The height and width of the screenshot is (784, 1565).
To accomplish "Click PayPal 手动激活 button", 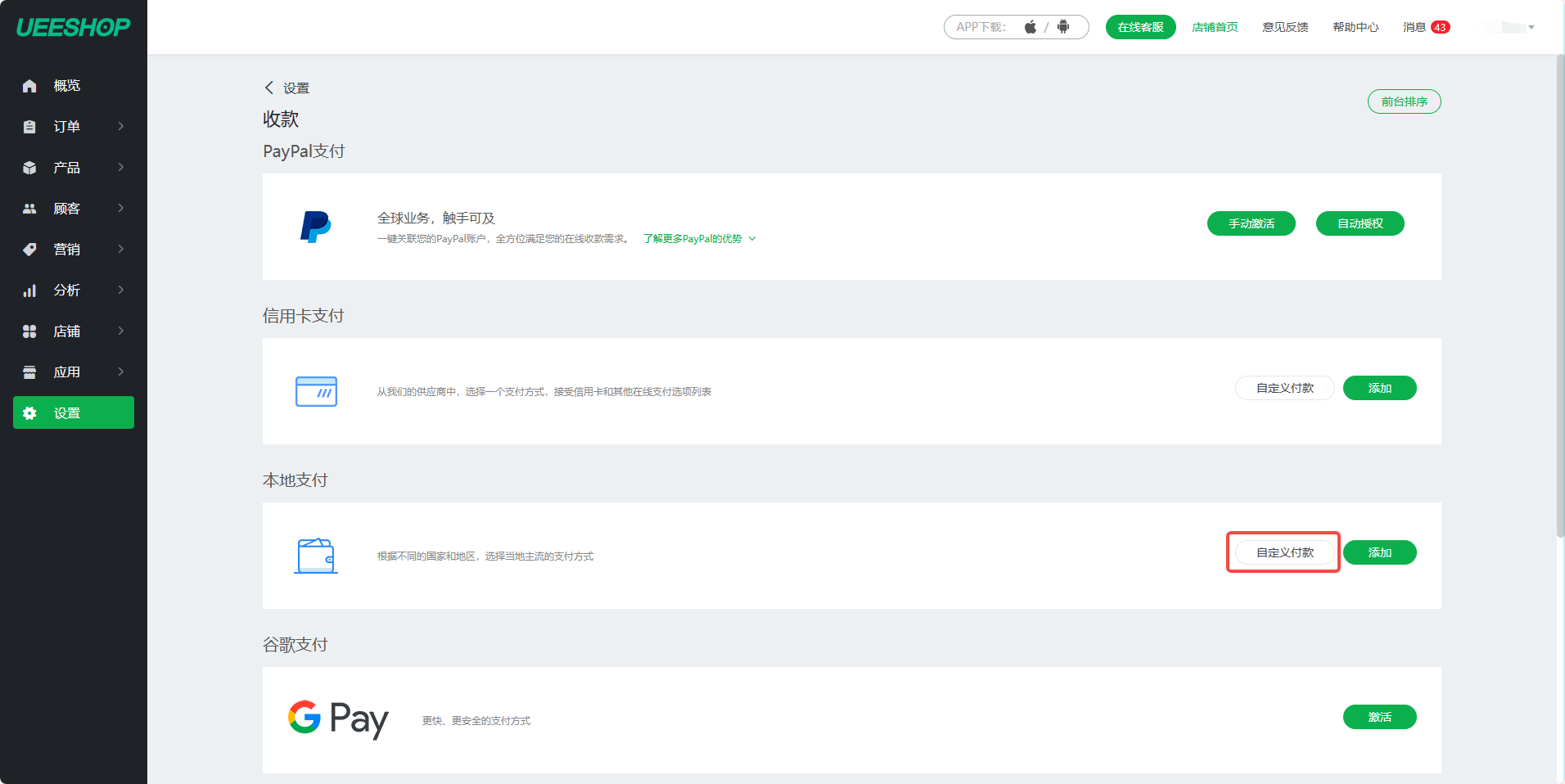I will click(1252, 223).
